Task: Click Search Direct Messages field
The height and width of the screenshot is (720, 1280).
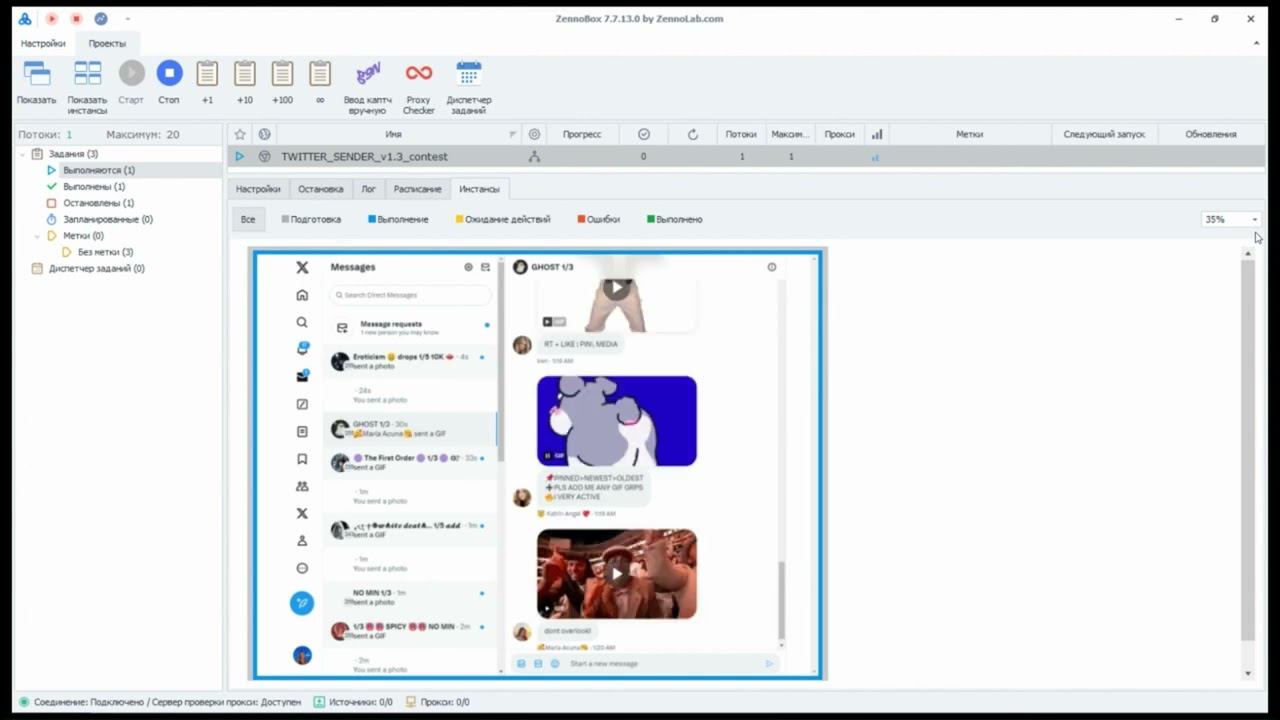Action: coord(411,295)
